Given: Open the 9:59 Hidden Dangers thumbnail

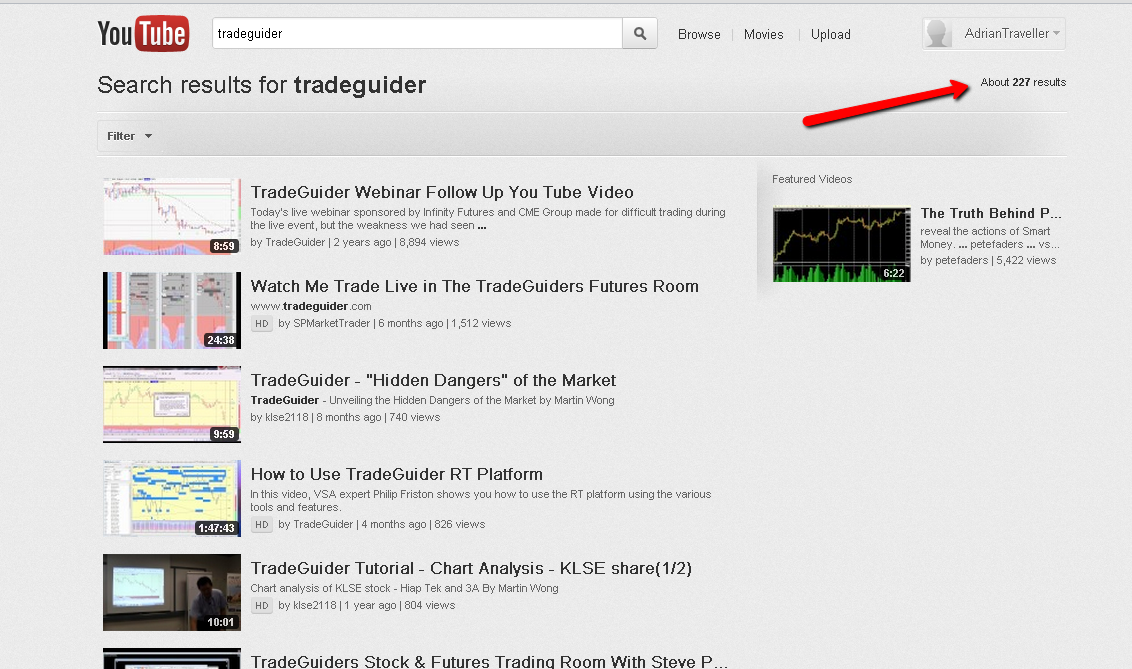Looking at the screenshot, I should (172, 404).
